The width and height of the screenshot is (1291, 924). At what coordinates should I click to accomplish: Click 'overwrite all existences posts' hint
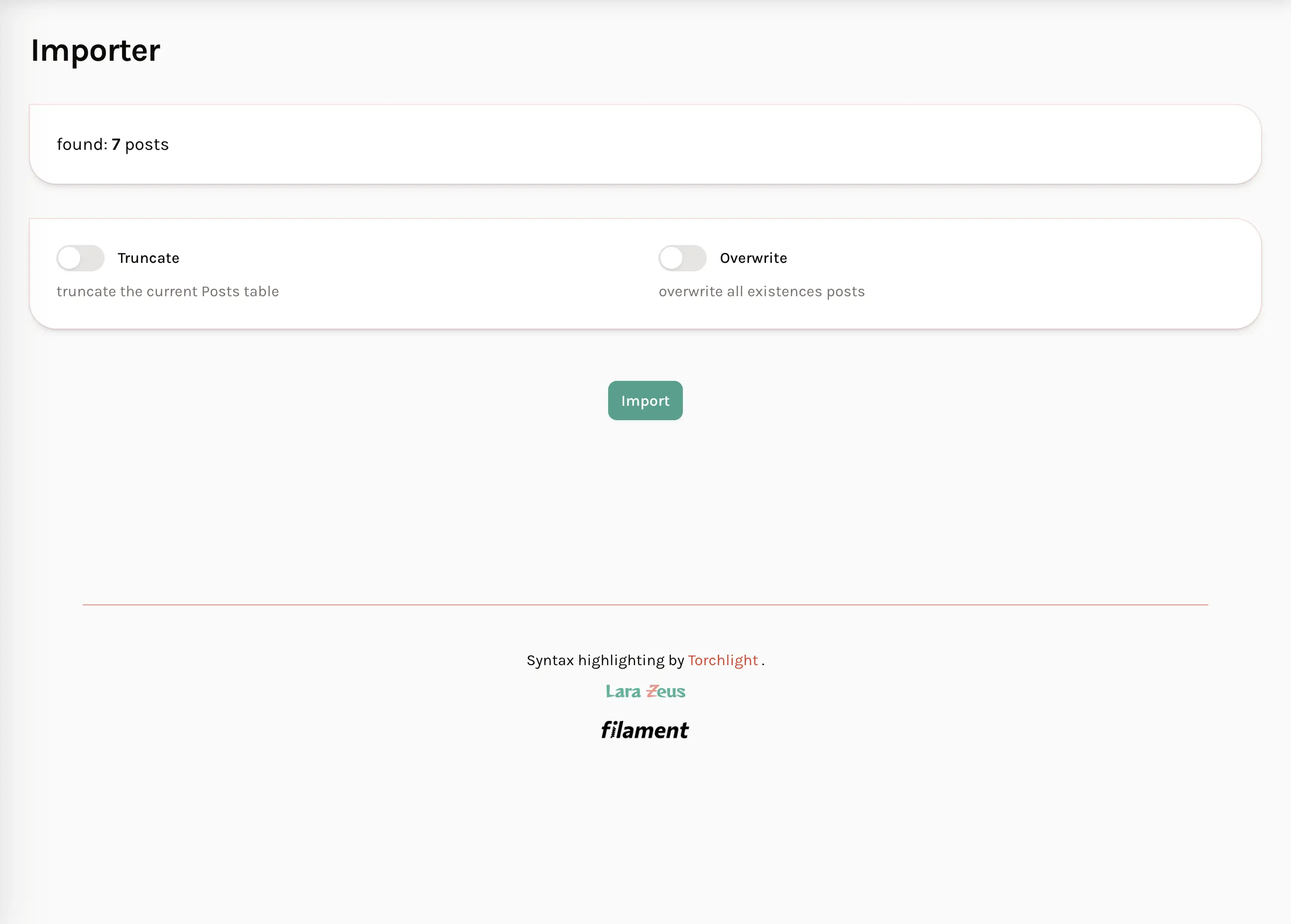pos(762,291)
